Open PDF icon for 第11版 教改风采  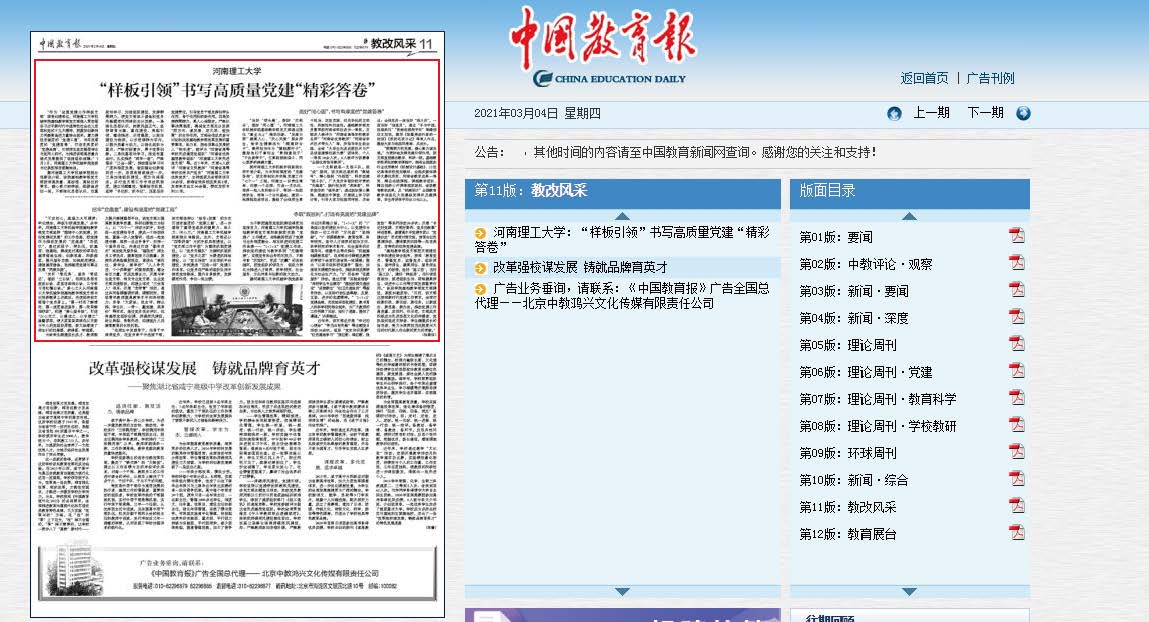[1016, 506]
